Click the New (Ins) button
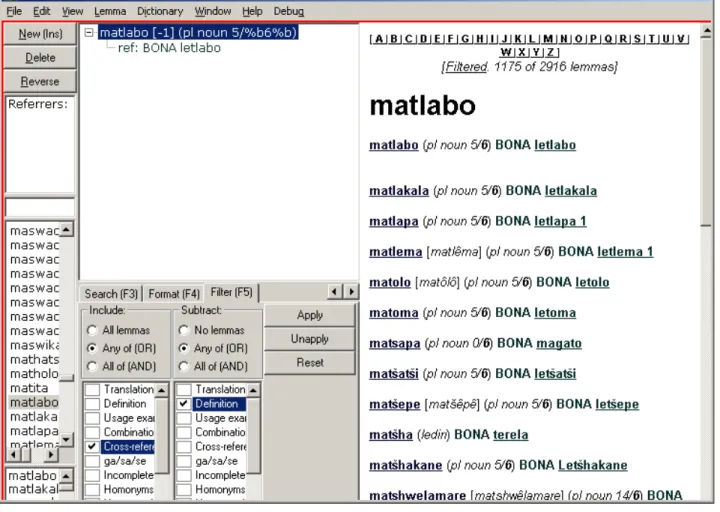 point(40,34)
